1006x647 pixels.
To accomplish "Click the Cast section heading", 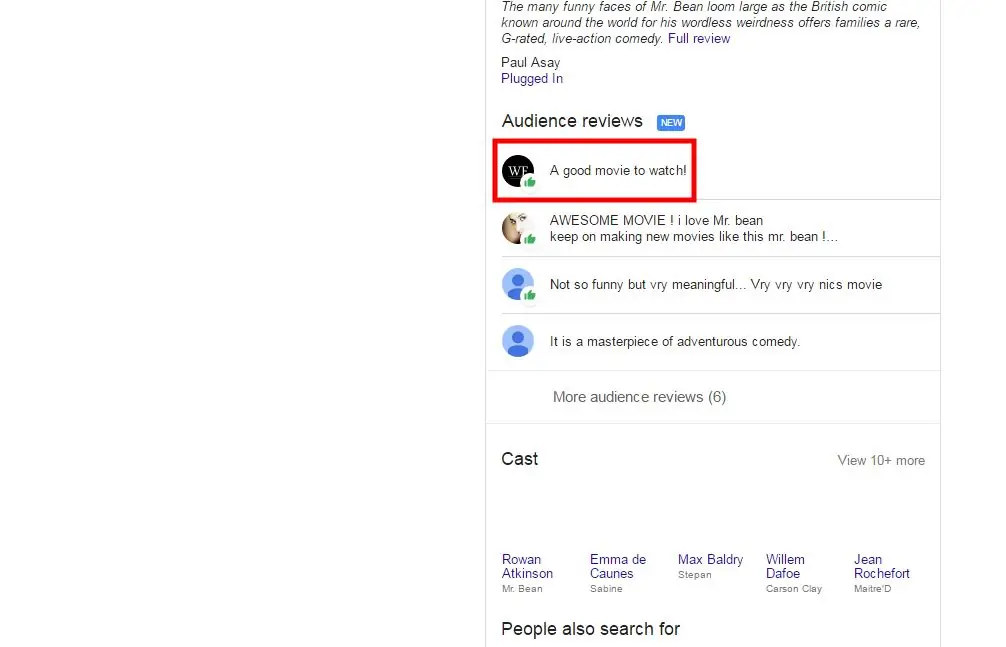I will (520, 459).
